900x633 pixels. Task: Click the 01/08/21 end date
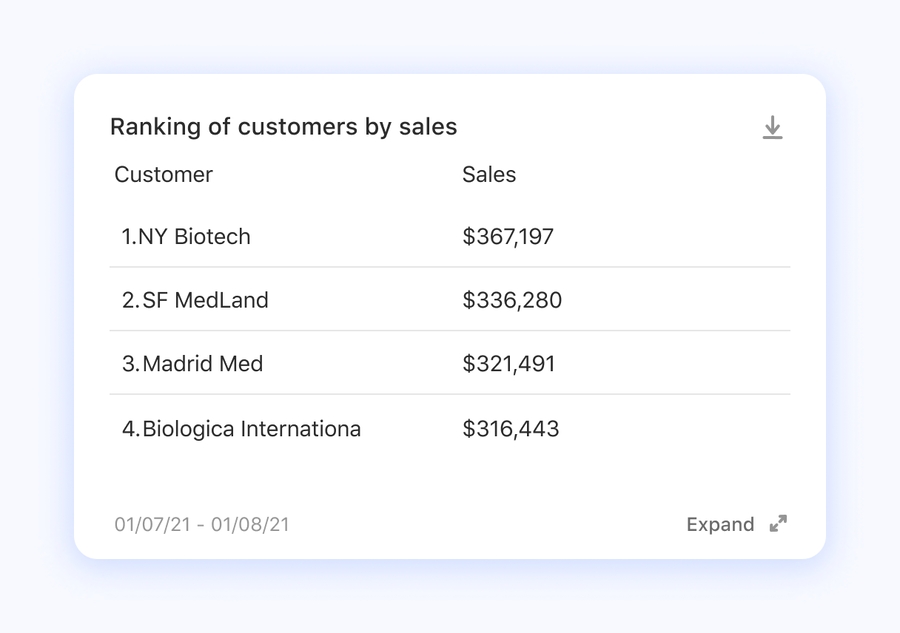pos(253,524)
